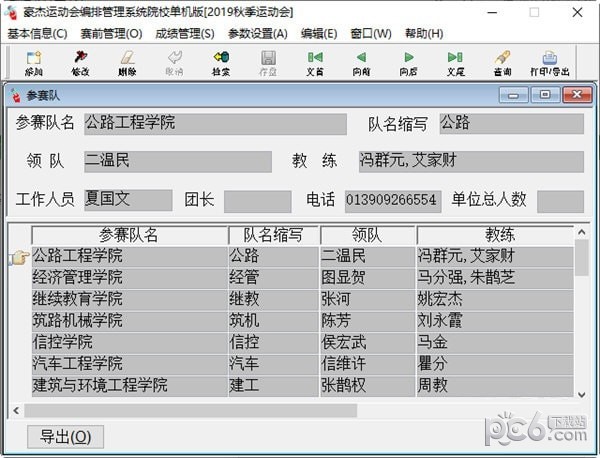Click the Save (存盘) toolbar icon
This screenshot has width=600, height=458.
(268, 63)
